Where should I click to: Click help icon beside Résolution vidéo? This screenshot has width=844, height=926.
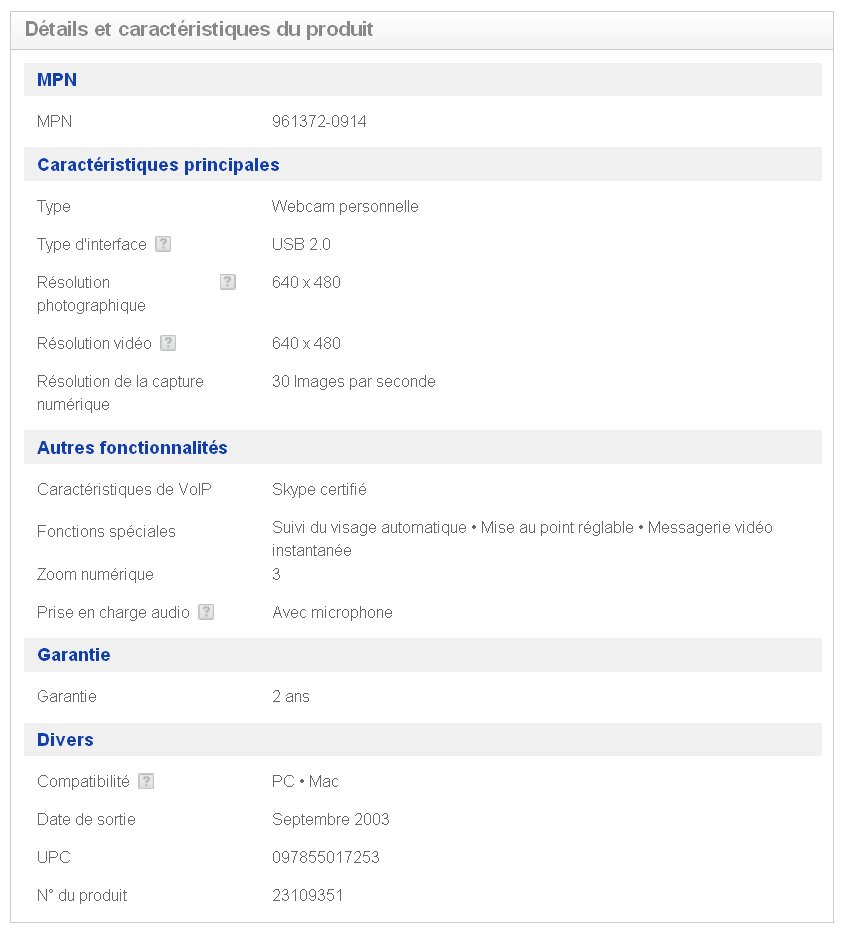point(168,343)
